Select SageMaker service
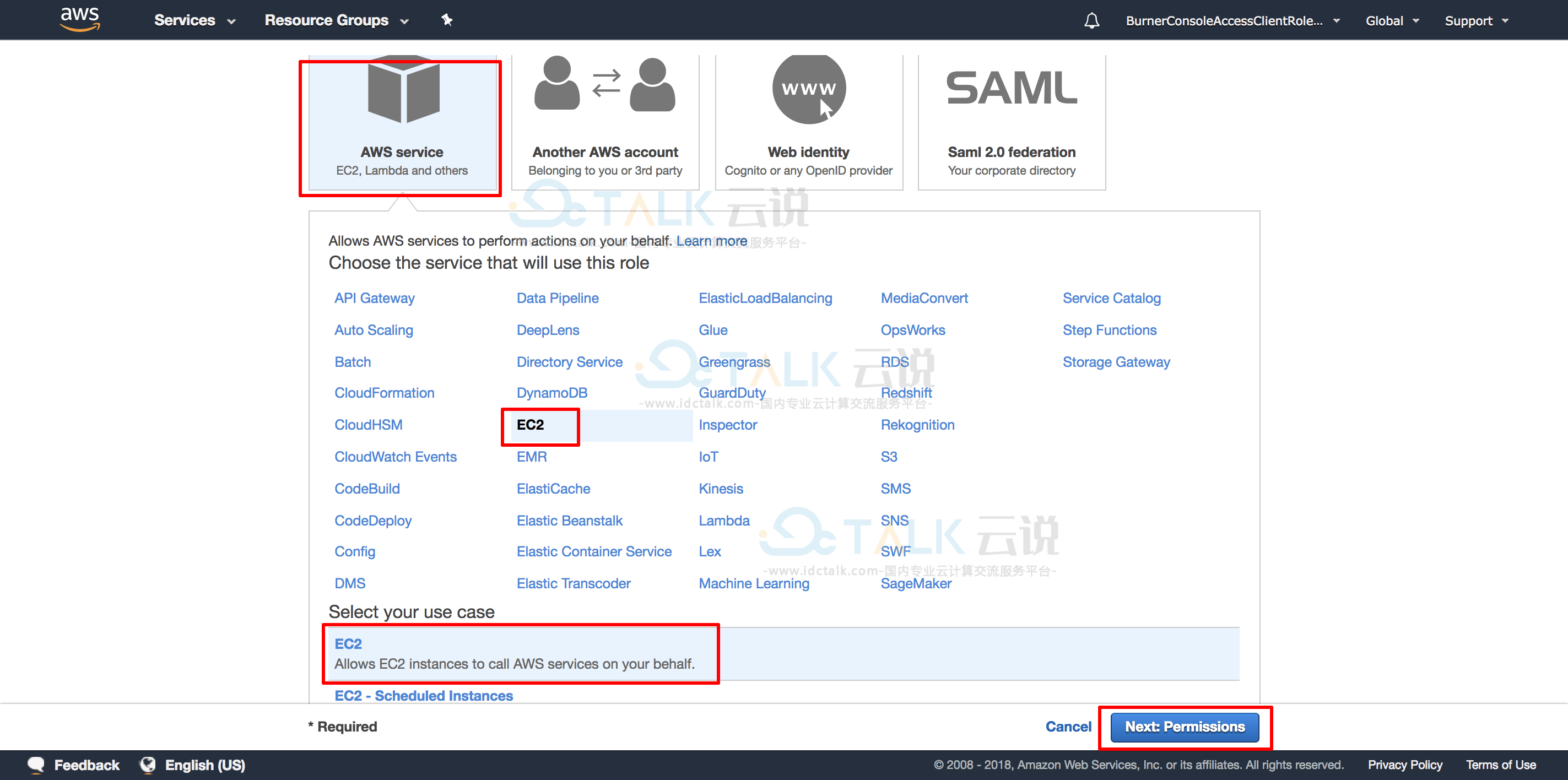The image size is (1568, 780). tap(916, 583)
